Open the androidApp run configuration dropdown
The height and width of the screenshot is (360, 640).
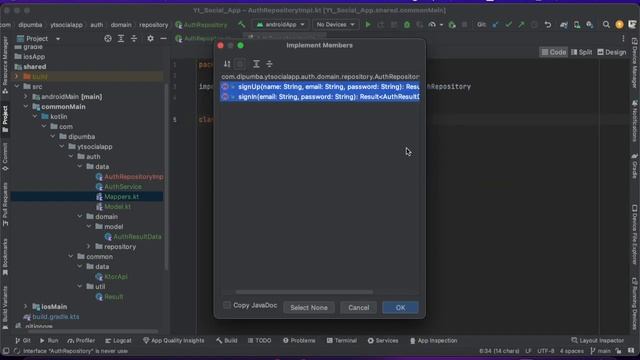tap(280, 24)
